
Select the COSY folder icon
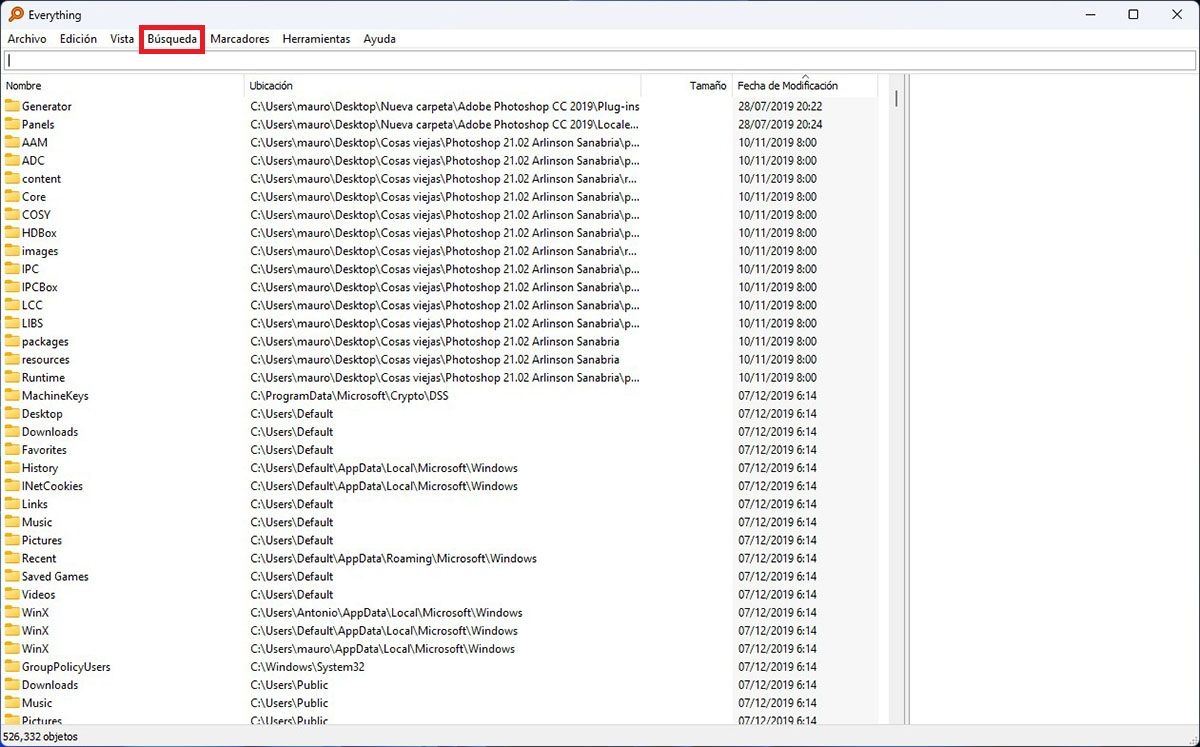pyautogui.click(x=12, y=214)
